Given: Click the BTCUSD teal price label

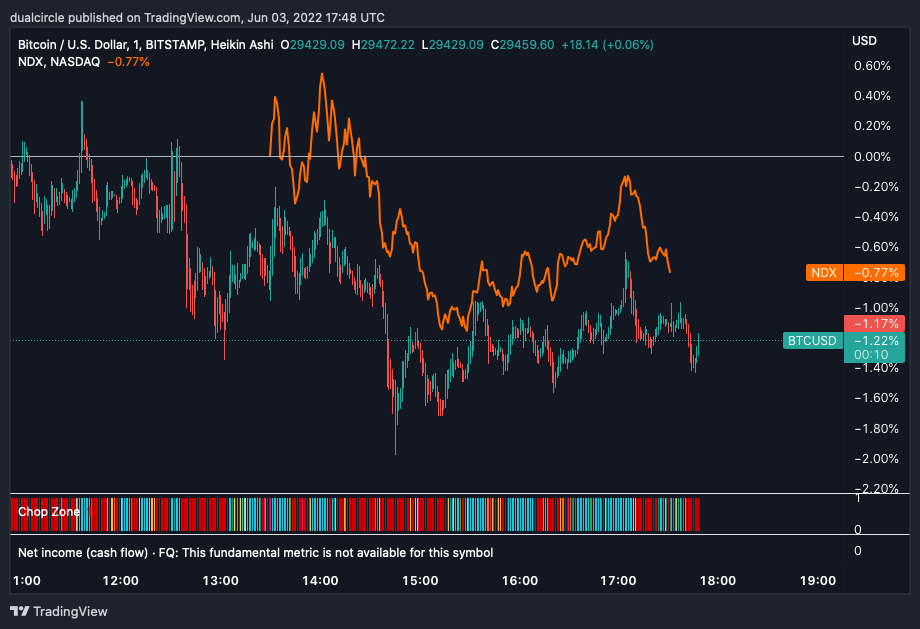Looking at the screenshot, I should coord(812,340).
